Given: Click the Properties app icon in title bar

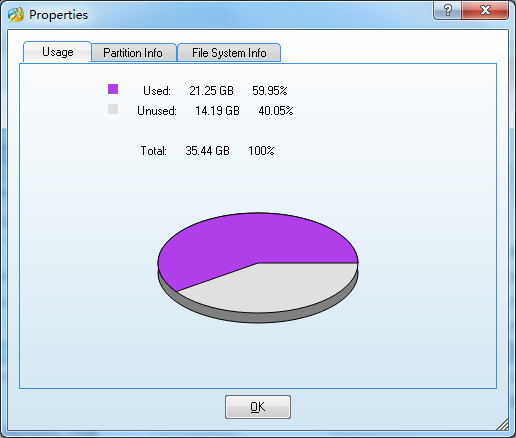Looking at the screenshot, I should 16,14.
